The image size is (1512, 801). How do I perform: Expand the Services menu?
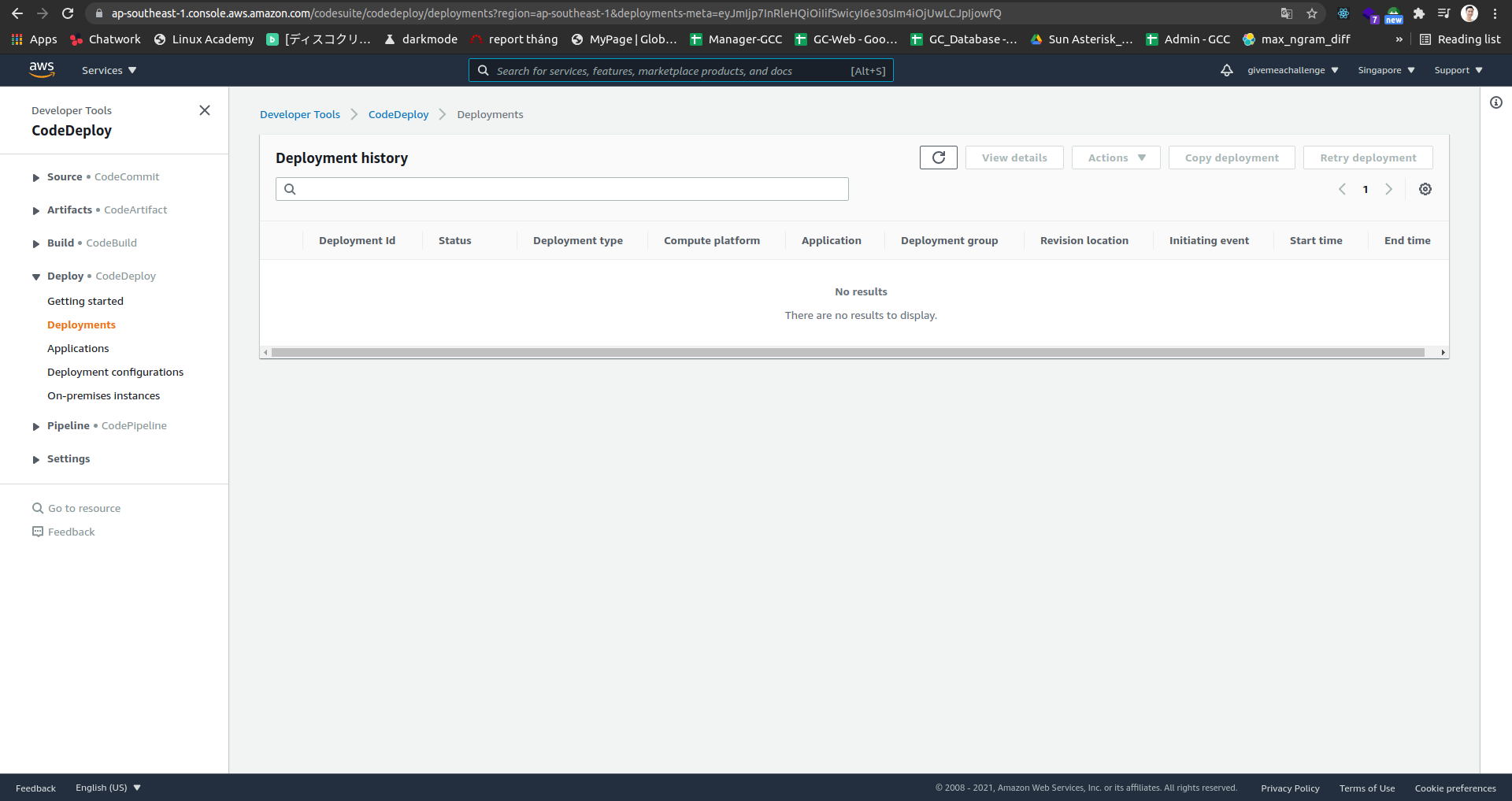[108, 70]
